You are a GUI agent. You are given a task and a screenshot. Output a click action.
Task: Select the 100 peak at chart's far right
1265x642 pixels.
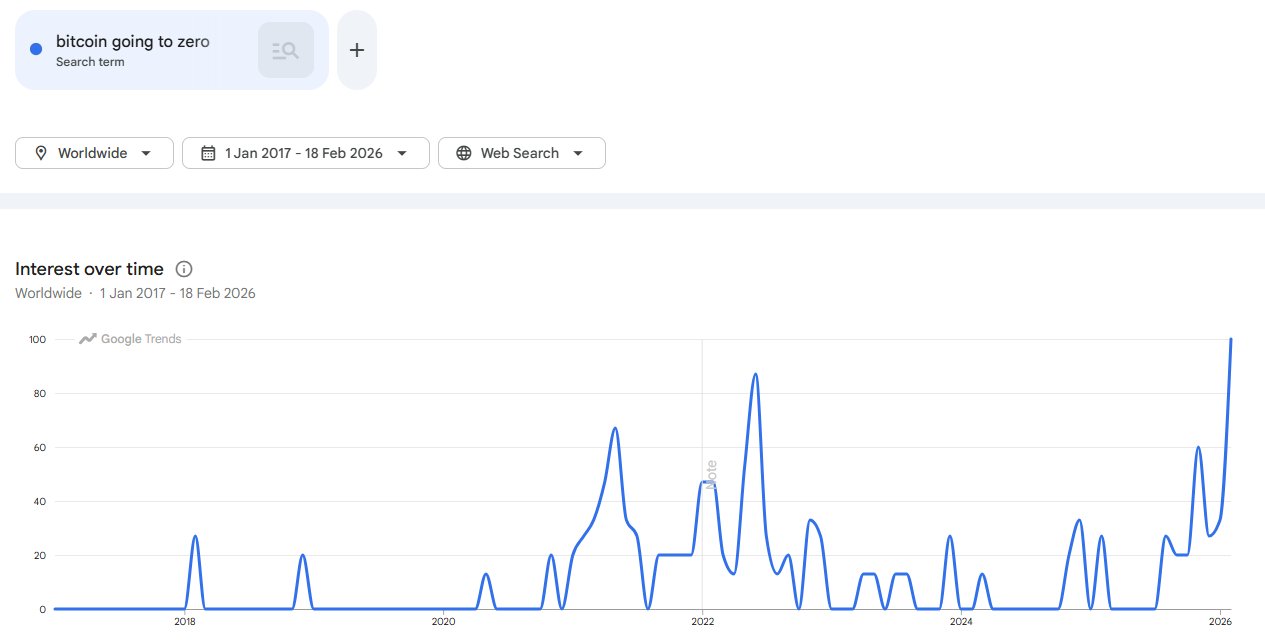1230,340
